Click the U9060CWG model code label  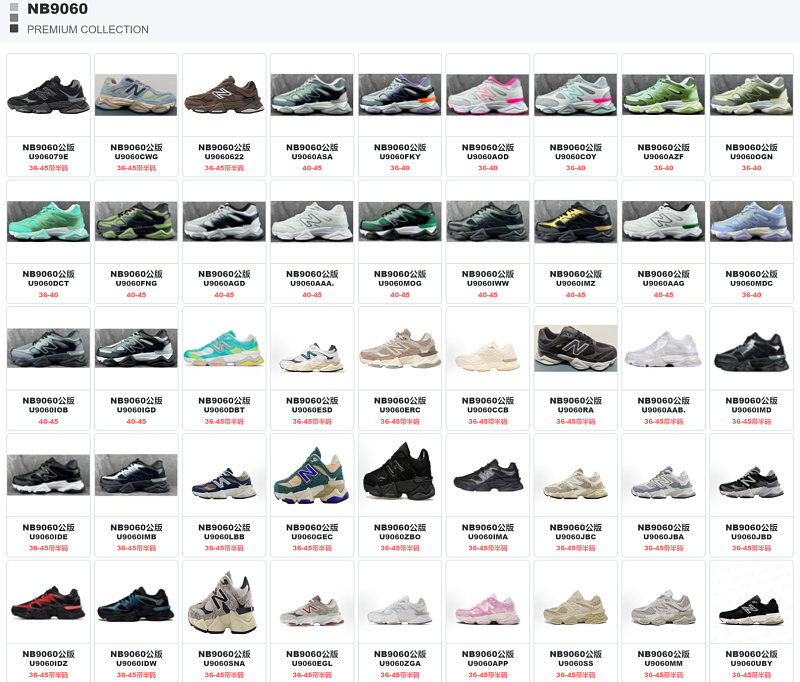point(136,157)
